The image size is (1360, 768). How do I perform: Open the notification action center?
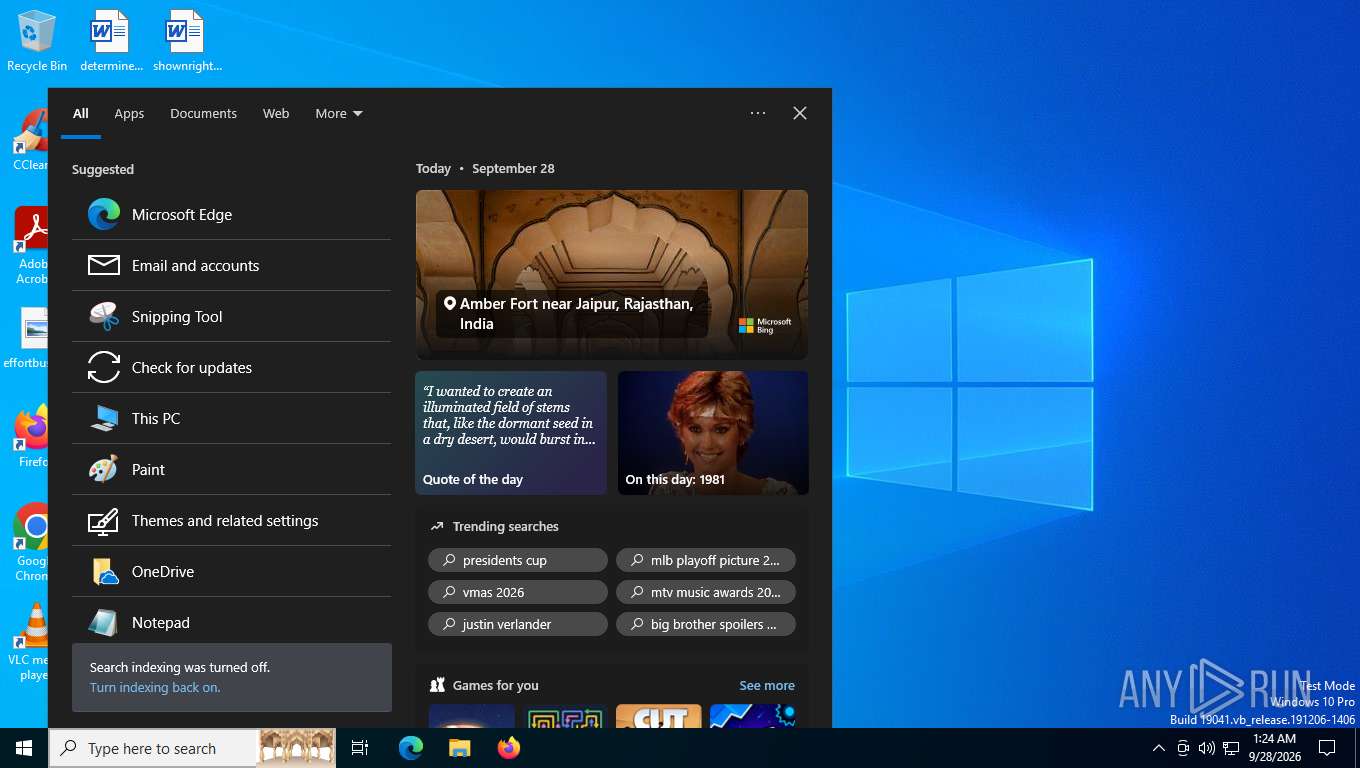pyautogui.click(x=1327, y=748)
